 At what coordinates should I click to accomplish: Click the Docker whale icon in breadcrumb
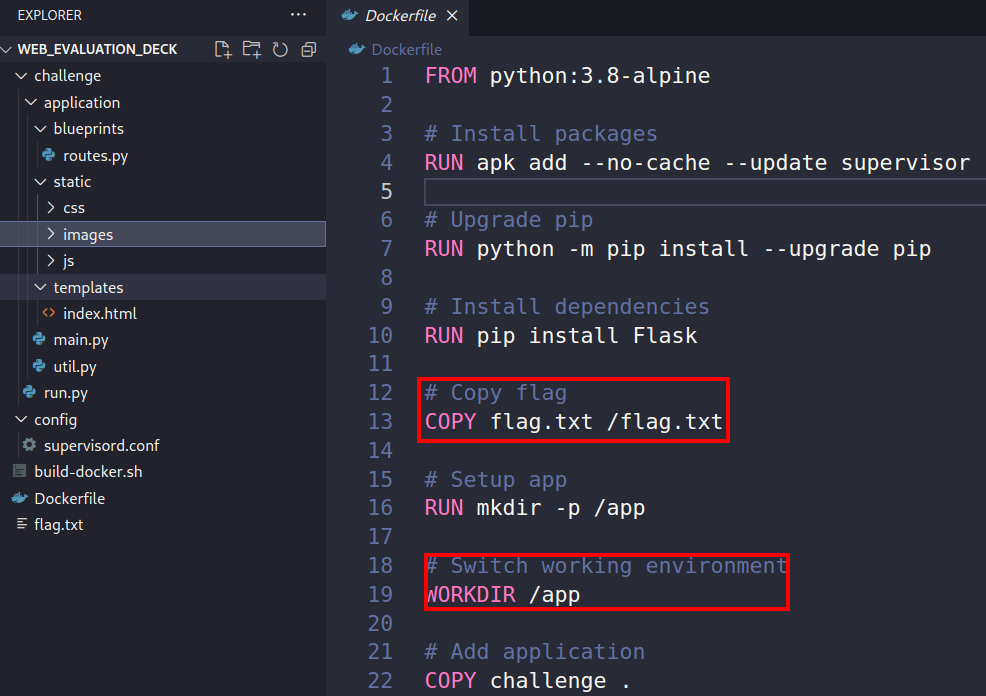pyautogui.click(x=357, y=49)
